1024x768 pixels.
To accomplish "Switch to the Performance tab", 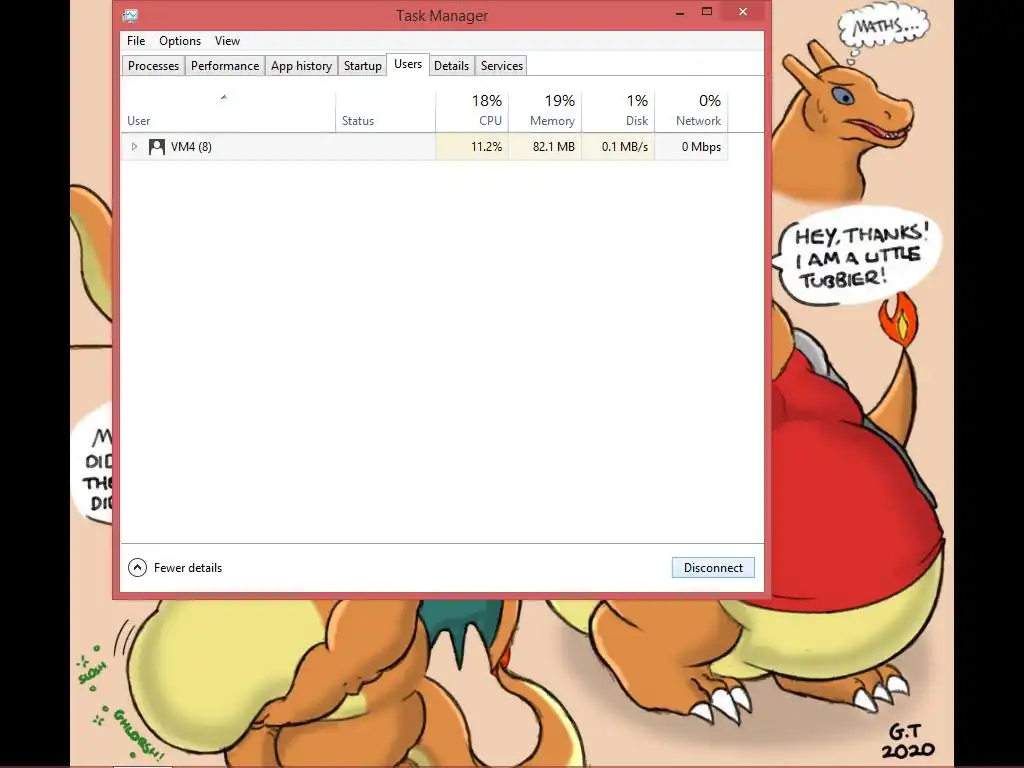I will pyautogui.click(x=225, y=66).
